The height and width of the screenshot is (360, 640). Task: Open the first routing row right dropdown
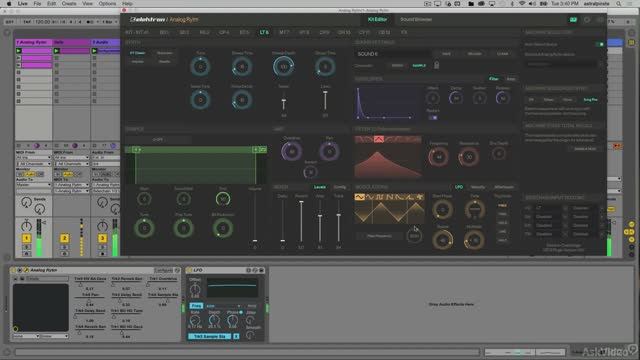click(587, 208)
